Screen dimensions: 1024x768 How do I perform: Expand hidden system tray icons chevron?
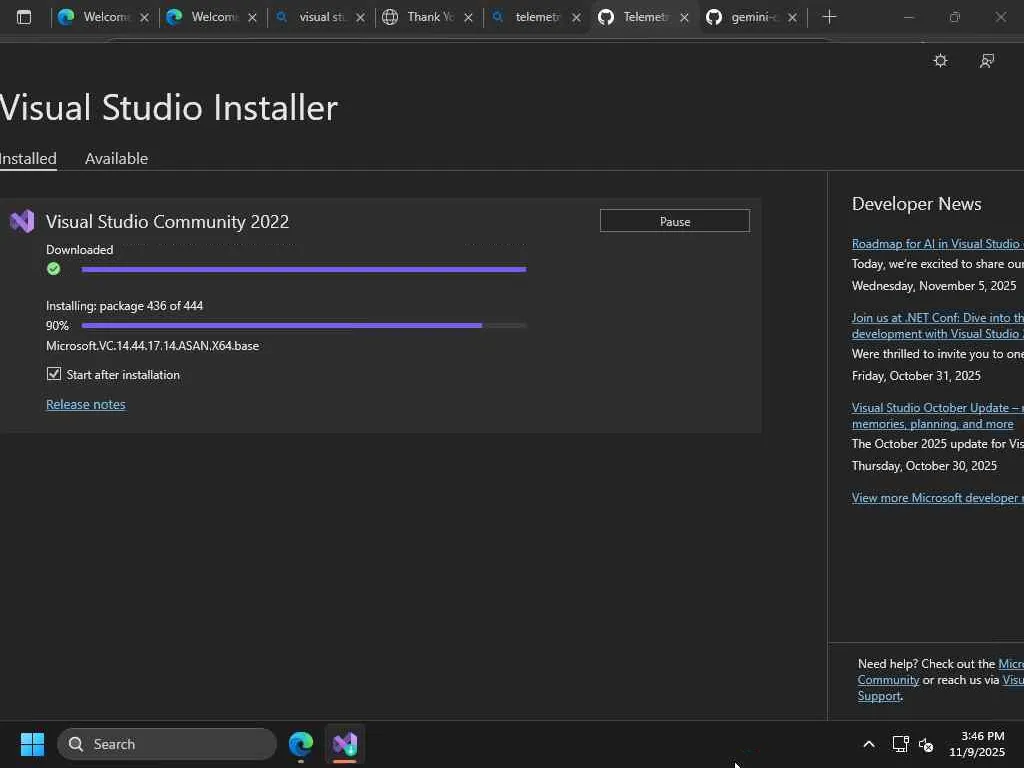[868, 744]
